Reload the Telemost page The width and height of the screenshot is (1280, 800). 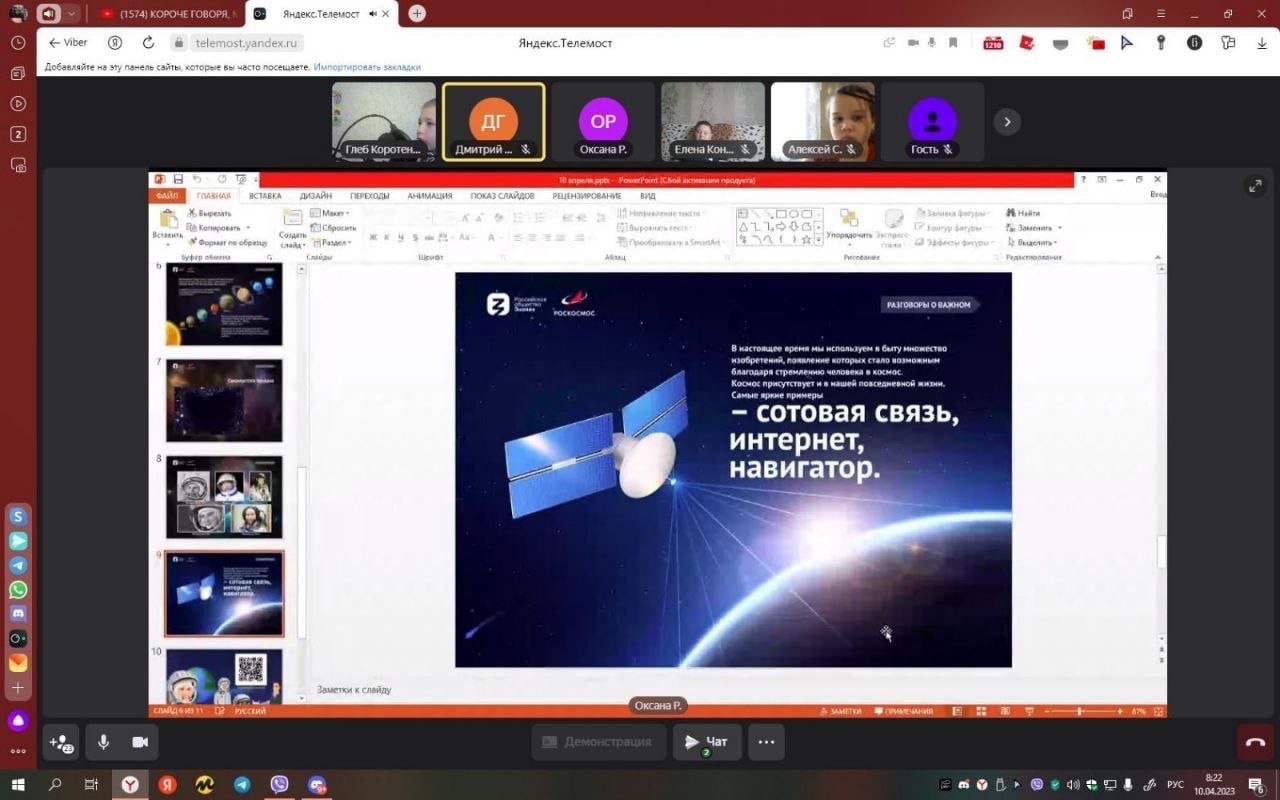point(148,43)
